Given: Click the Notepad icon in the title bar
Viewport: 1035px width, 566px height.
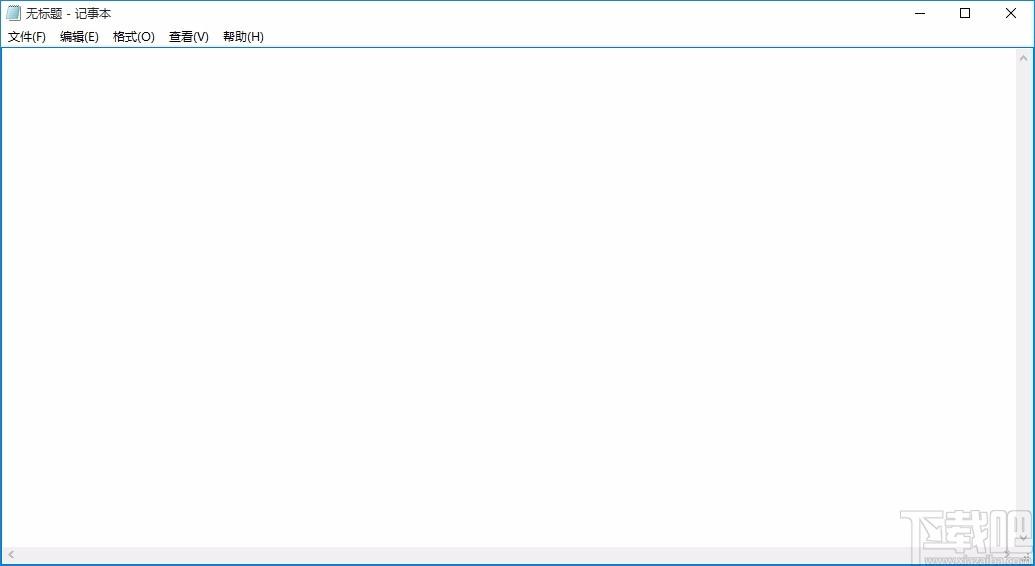Looking at the screenshot, I should pyautogui.click(x=13, y=13).
